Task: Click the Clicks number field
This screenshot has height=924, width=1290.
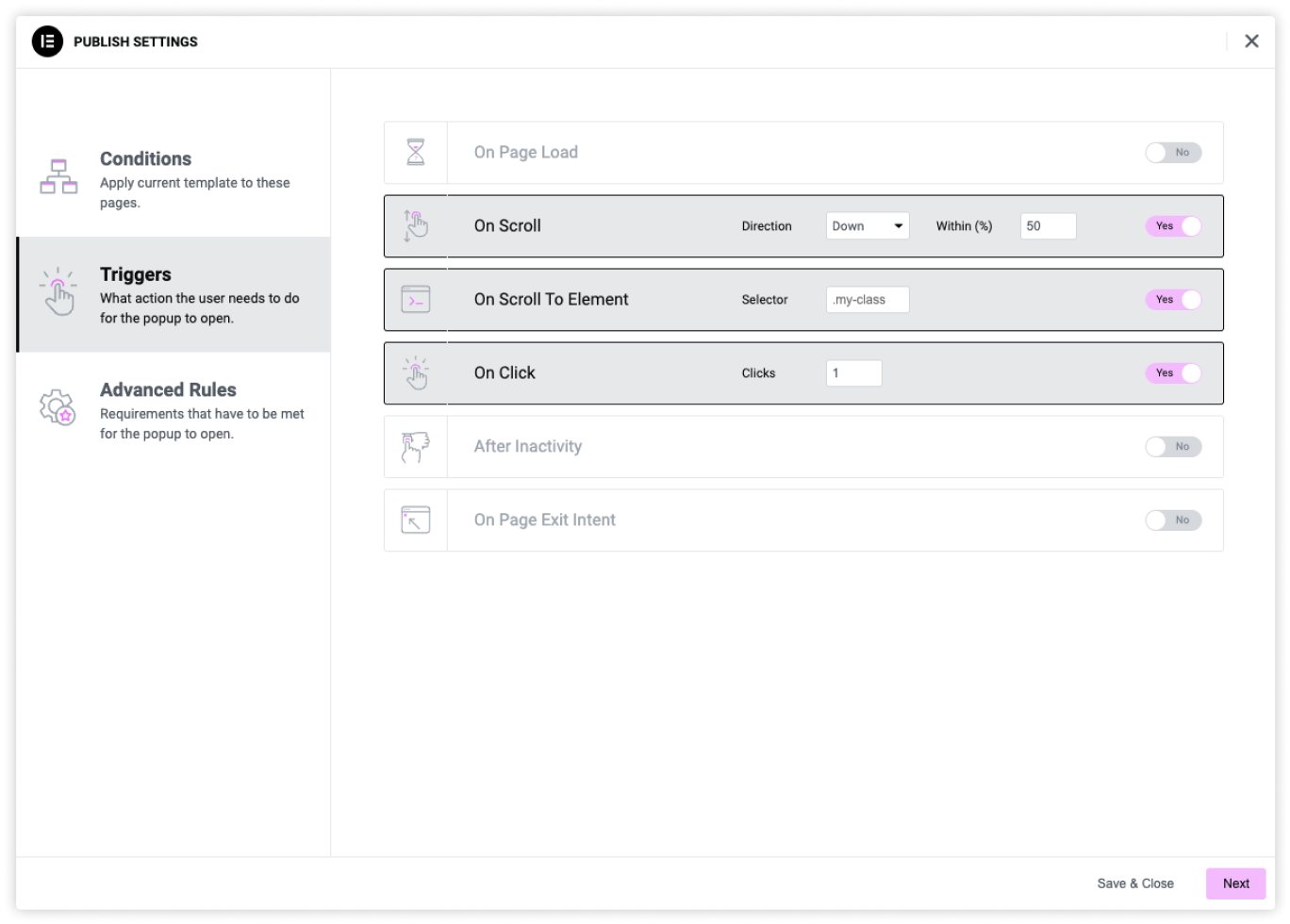Action: point(853,373)
